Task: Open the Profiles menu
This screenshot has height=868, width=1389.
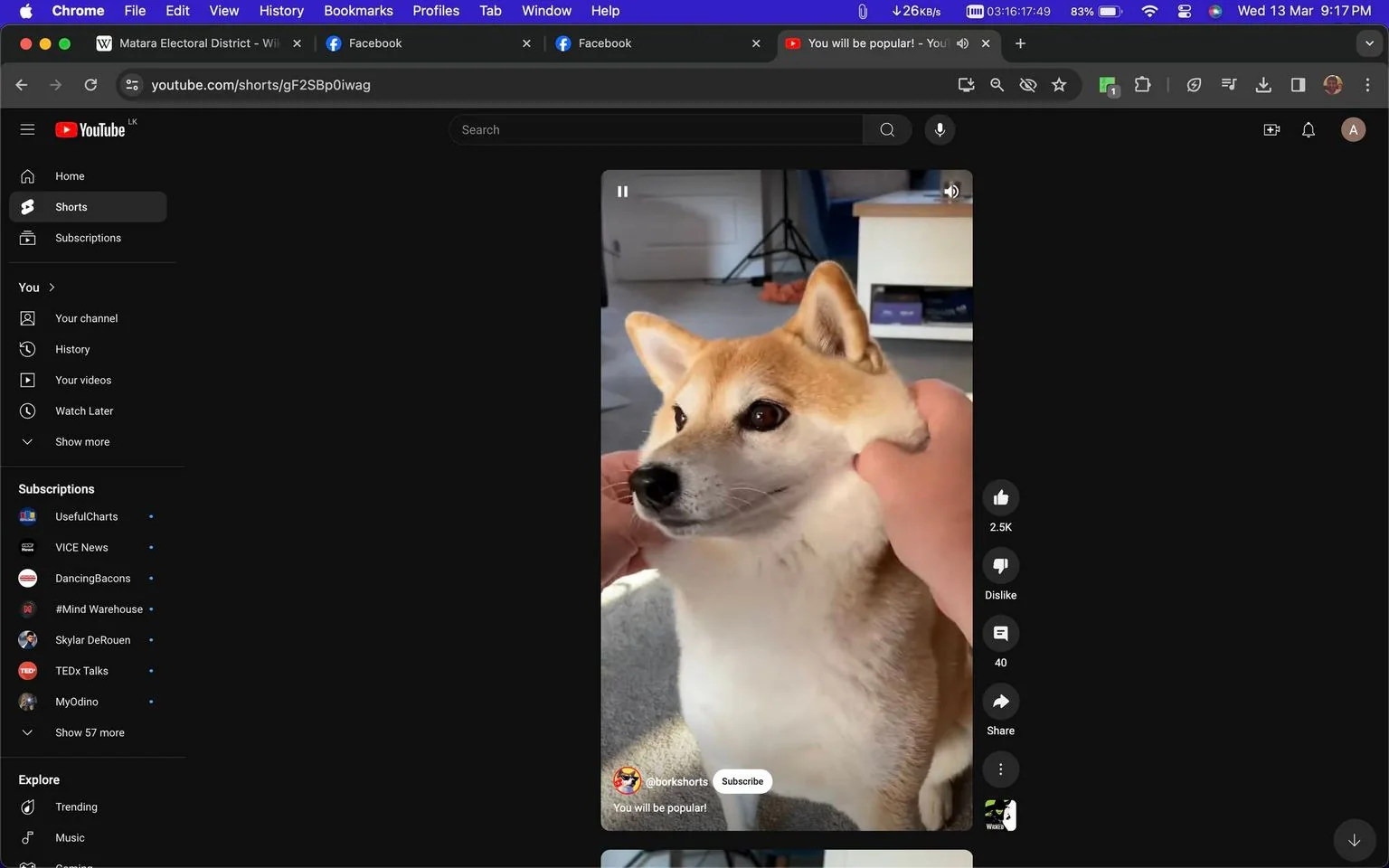Action: [436, 11]
